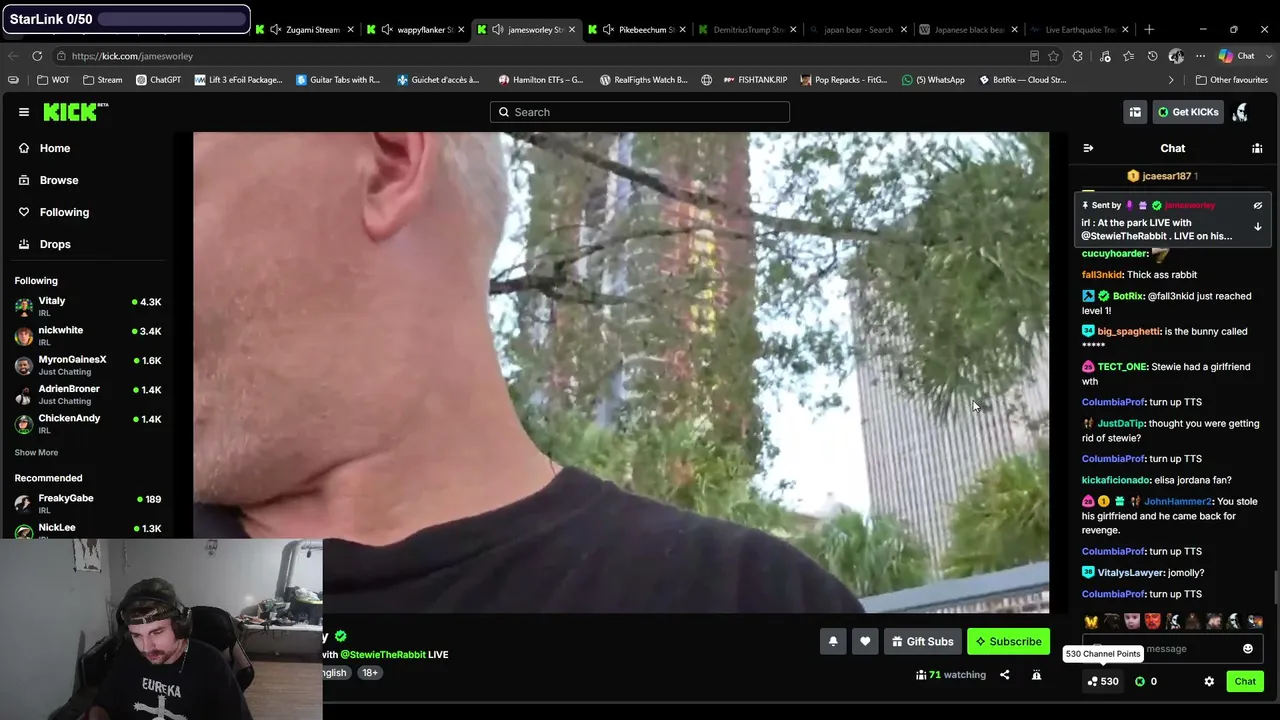Image resolution: width=1280 pixels, height=720 pixels.
Task: Go to the Kick logo homepage
Action: [x=75, y=112]
